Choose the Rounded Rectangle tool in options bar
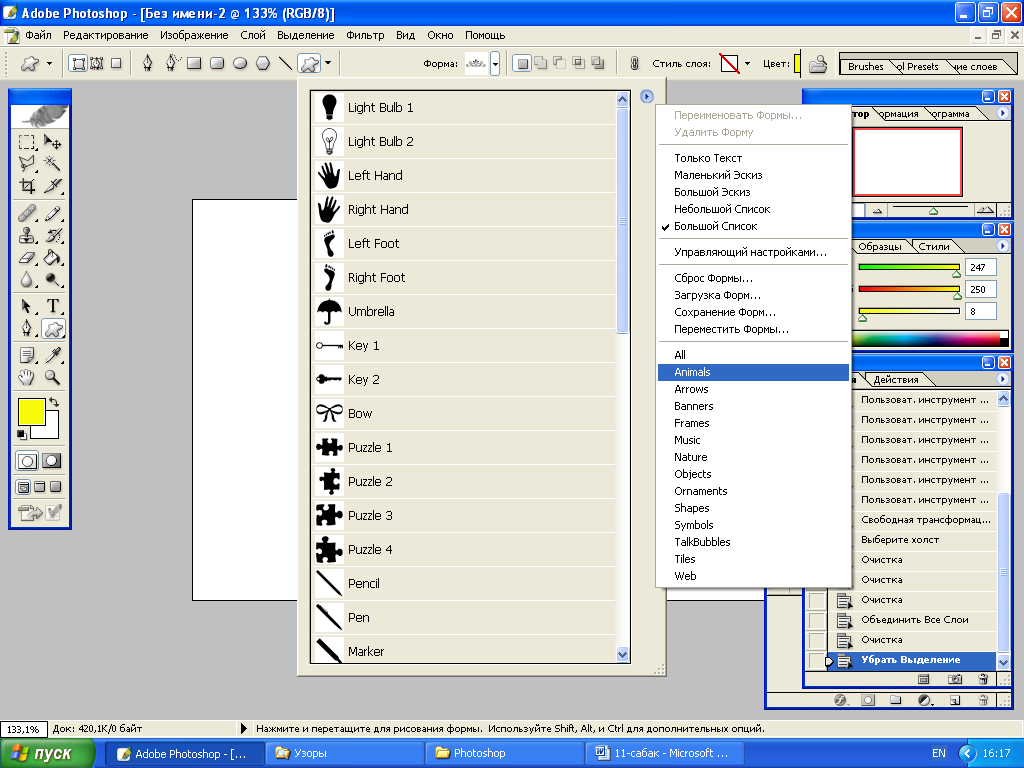The image size is (1024, 768). click(x=217, y=63)
